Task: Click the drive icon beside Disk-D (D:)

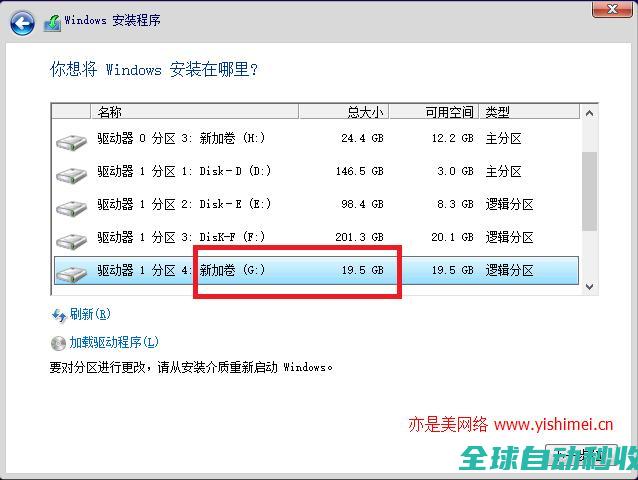Action: pos(71,174)
